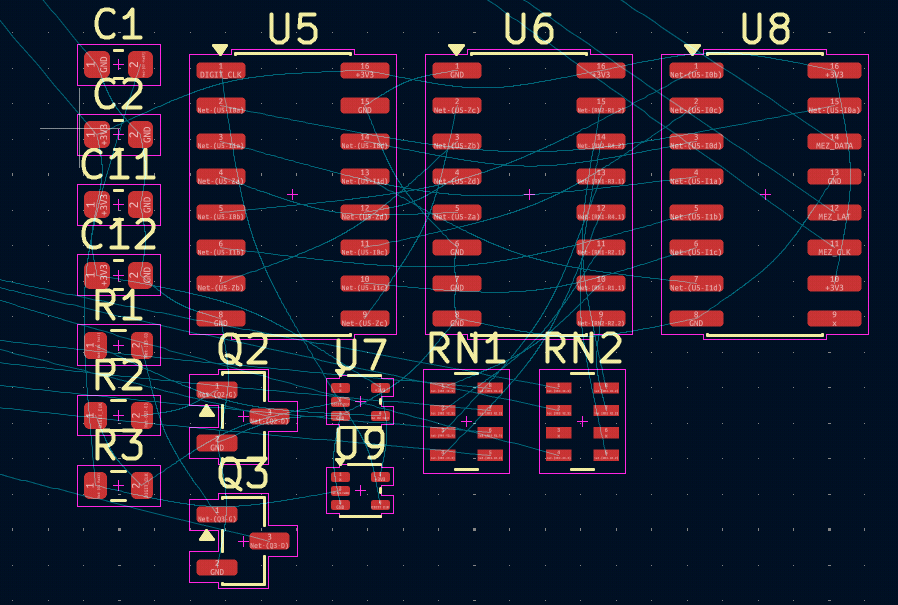This screenshot has width=898, height=605.
Task: Click C11 pad 1 on the +3V3 net
Action: point(96,205)
